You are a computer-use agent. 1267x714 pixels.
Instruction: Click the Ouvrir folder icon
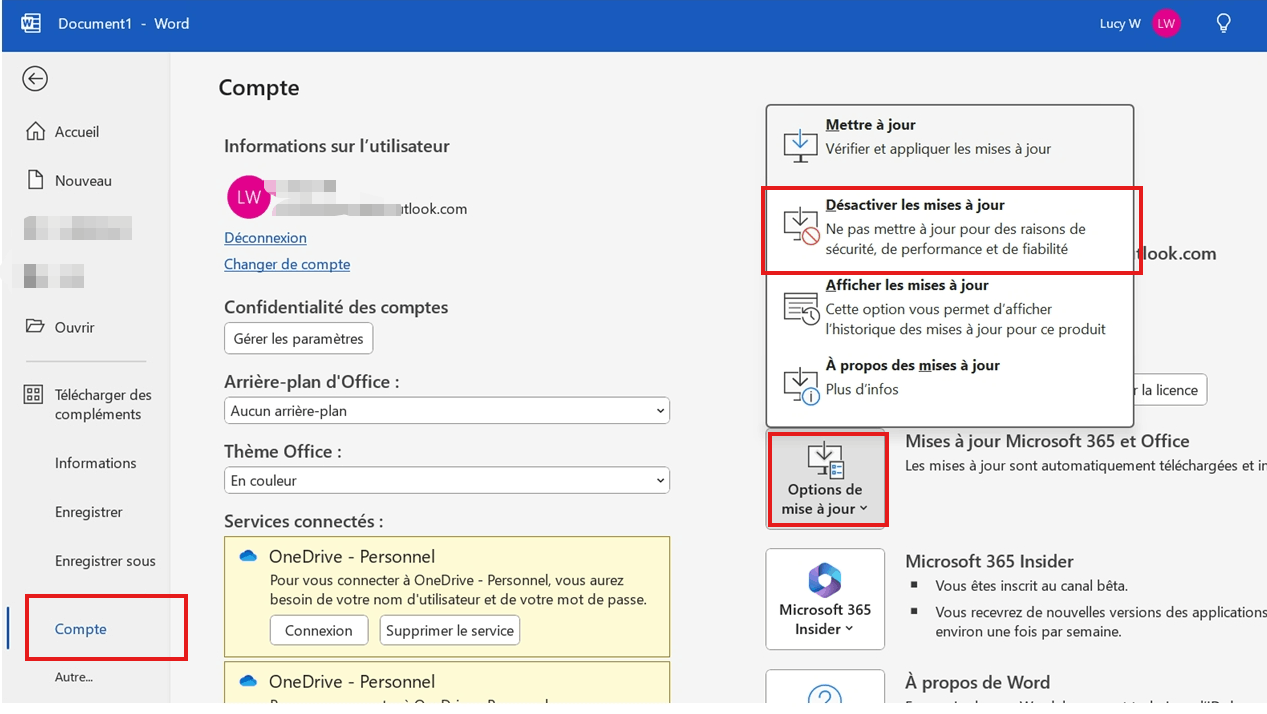pos(35,326)
